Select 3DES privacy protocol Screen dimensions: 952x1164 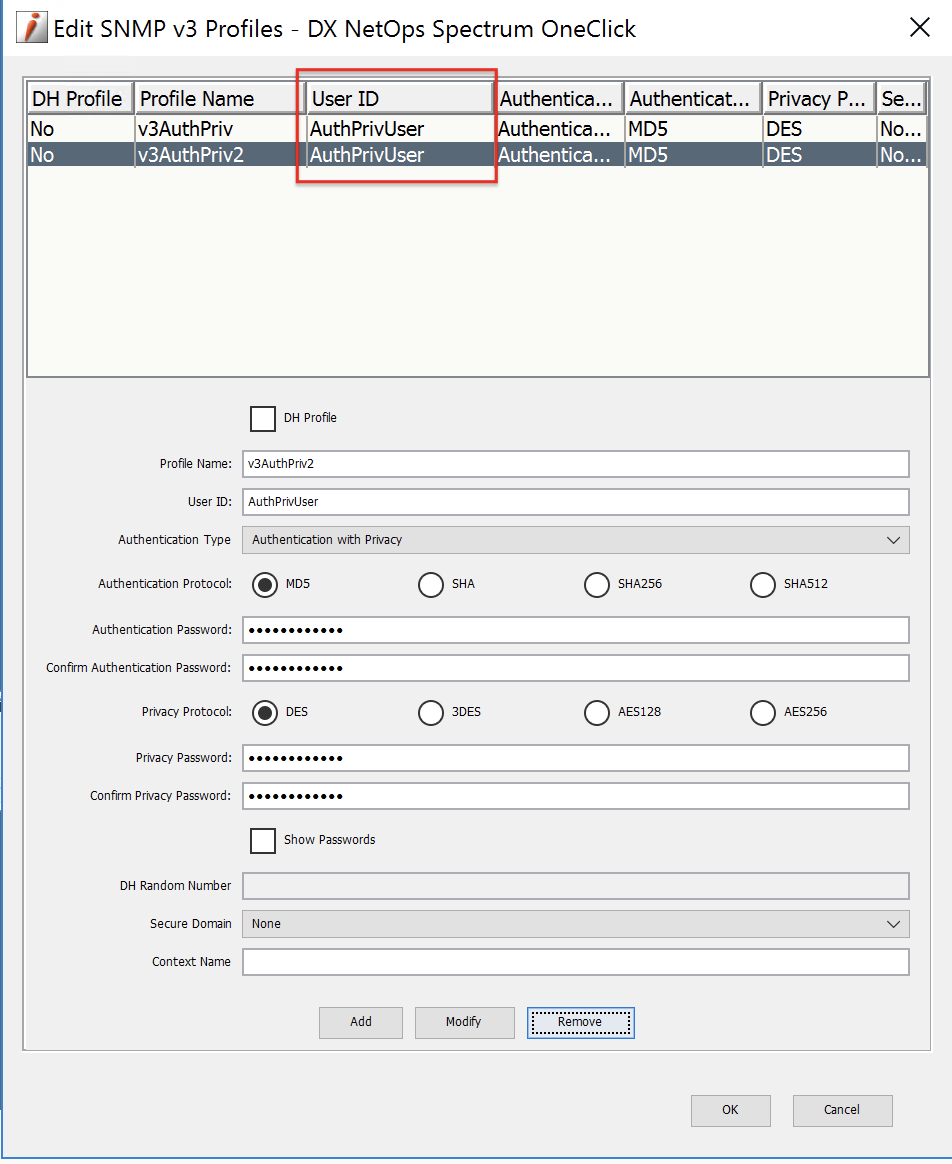[x=431, y=712]
